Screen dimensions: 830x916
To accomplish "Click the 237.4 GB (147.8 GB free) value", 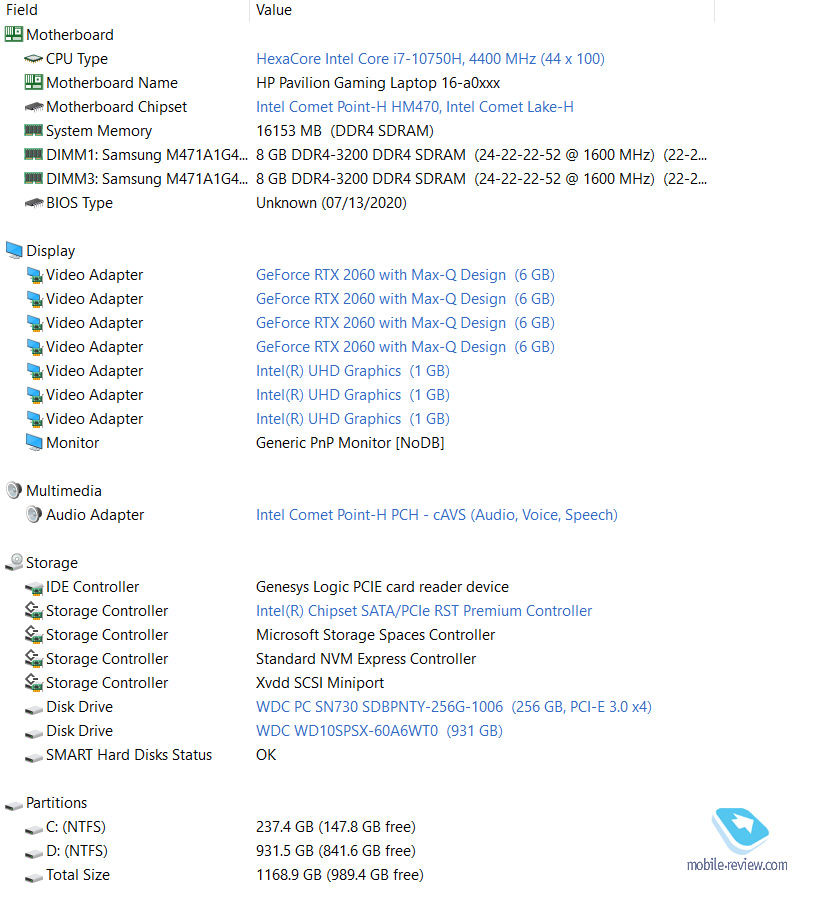I will click(x=336, y=827).
